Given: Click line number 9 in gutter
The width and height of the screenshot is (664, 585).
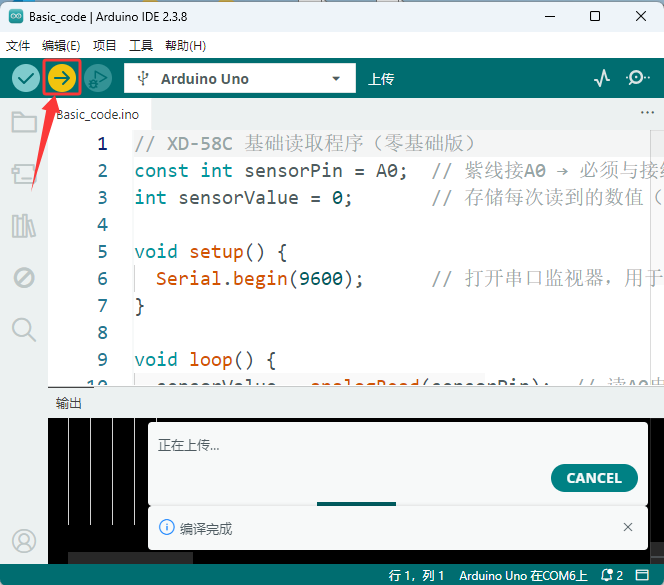Looking at the screenshot, I should pos(102,360).
